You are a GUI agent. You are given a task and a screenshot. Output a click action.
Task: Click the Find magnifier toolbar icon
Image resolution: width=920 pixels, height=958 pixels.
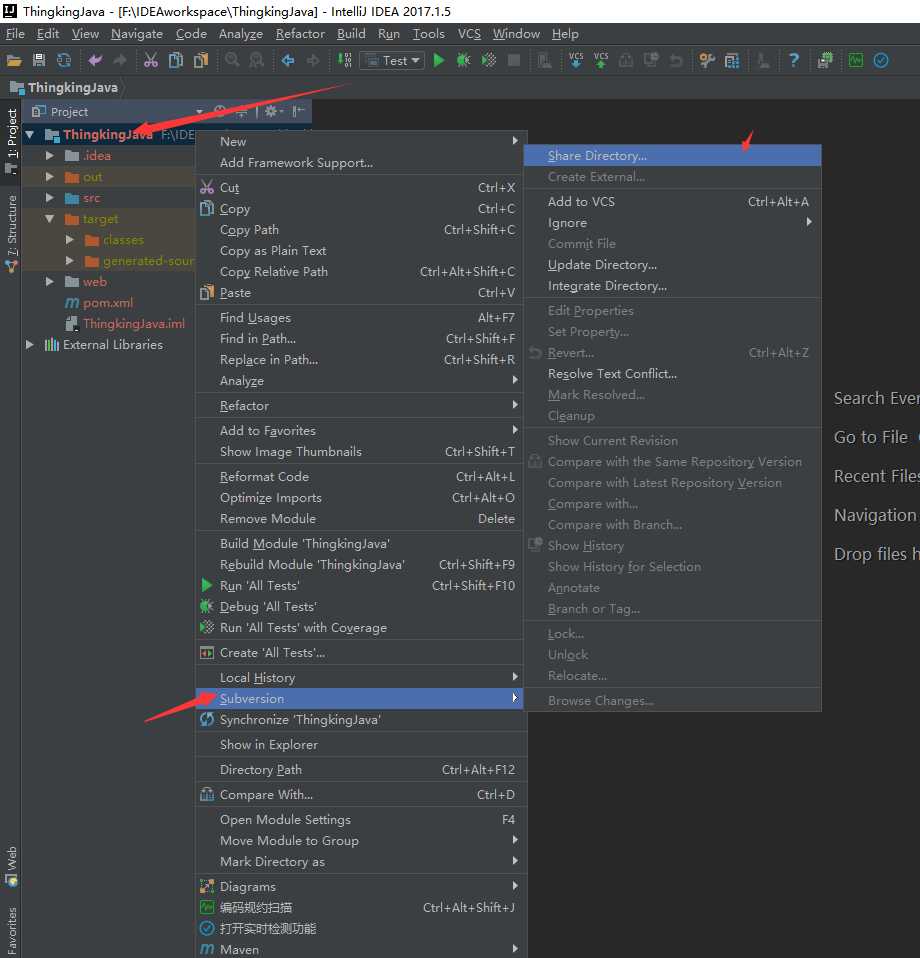click(x=232, y=60)
